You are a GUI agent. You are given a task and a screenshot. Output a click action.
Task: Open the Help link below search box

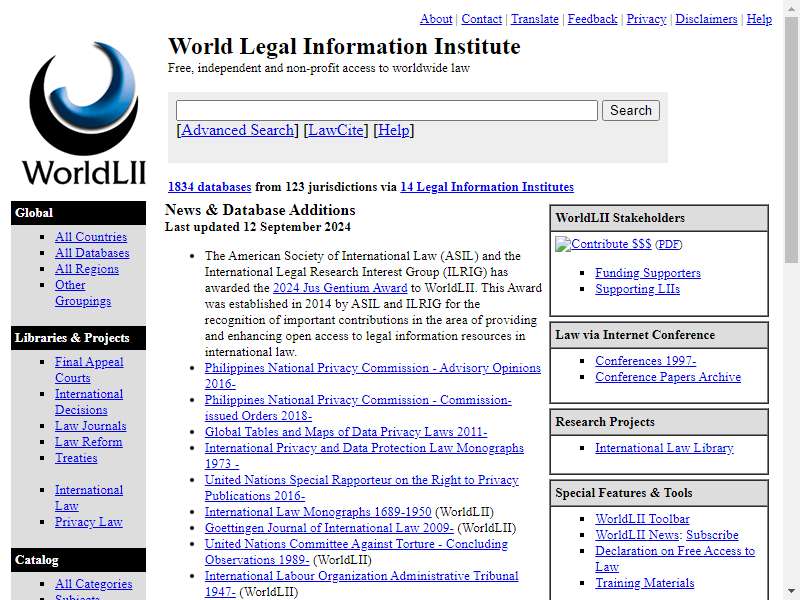393,130
